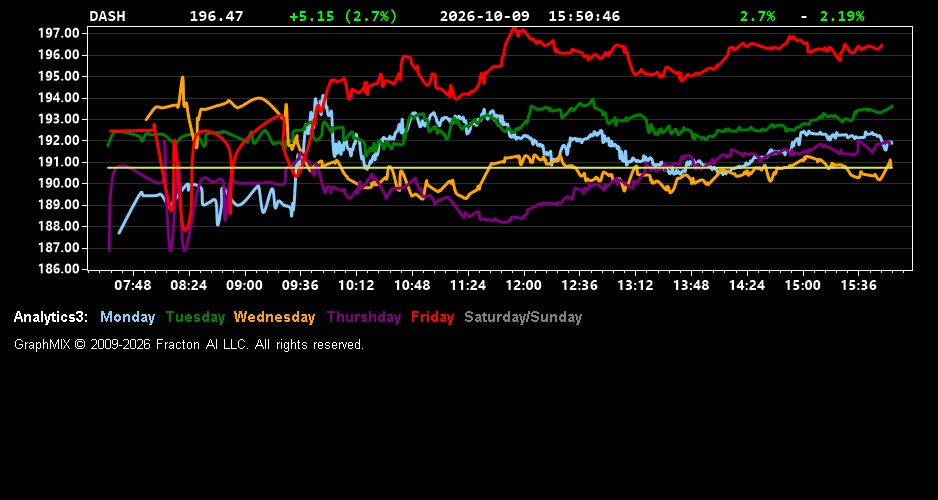Image resolution: width=938 pixels, height=500 pixels.
Task: Click the 15:36 time axis label
Action: pyautogui.click(x=858, y=285)
